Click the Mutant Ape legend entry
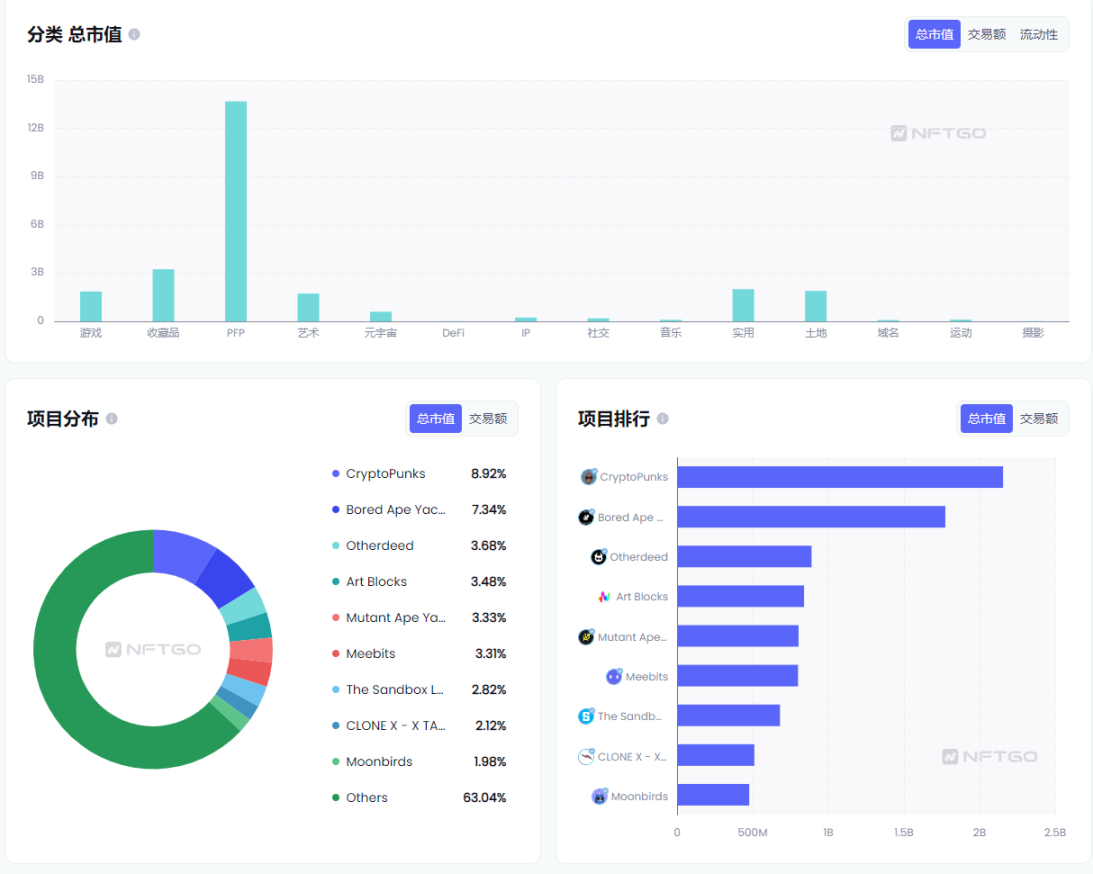1093x874 pixels. [x=395, y=618]
